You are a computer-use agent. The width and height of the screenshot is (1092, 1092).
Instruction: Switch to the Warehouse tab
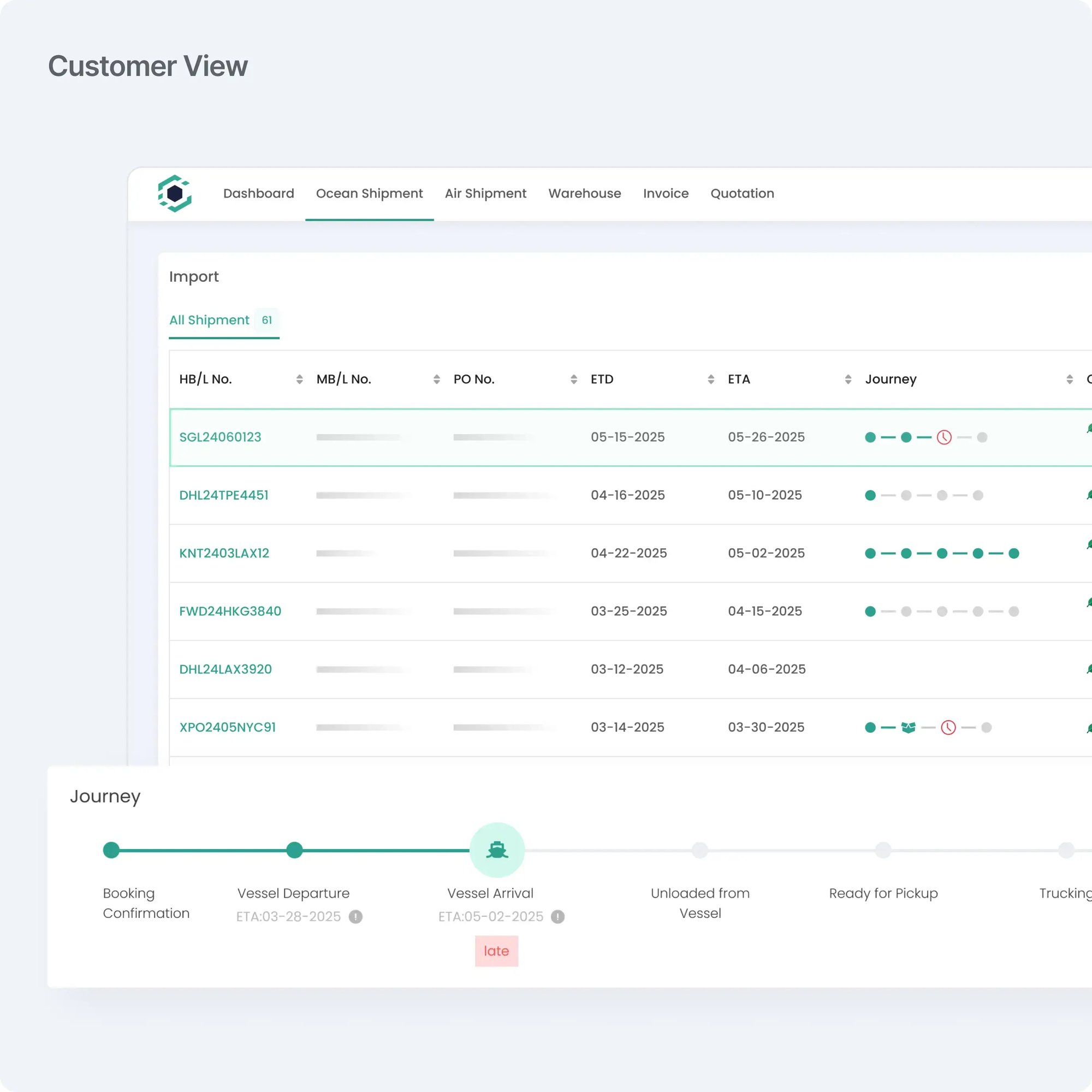point(584,193)
